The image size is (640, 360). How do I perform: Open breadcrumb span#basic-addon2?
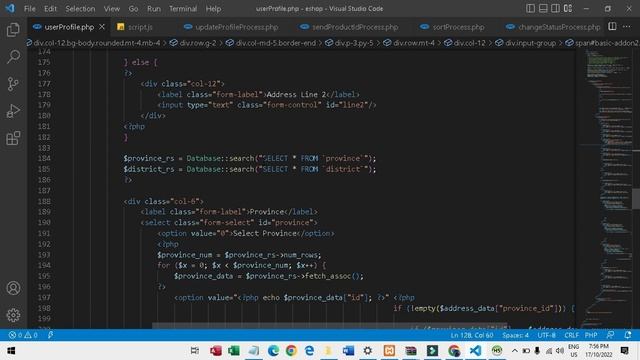coord(602,43)
